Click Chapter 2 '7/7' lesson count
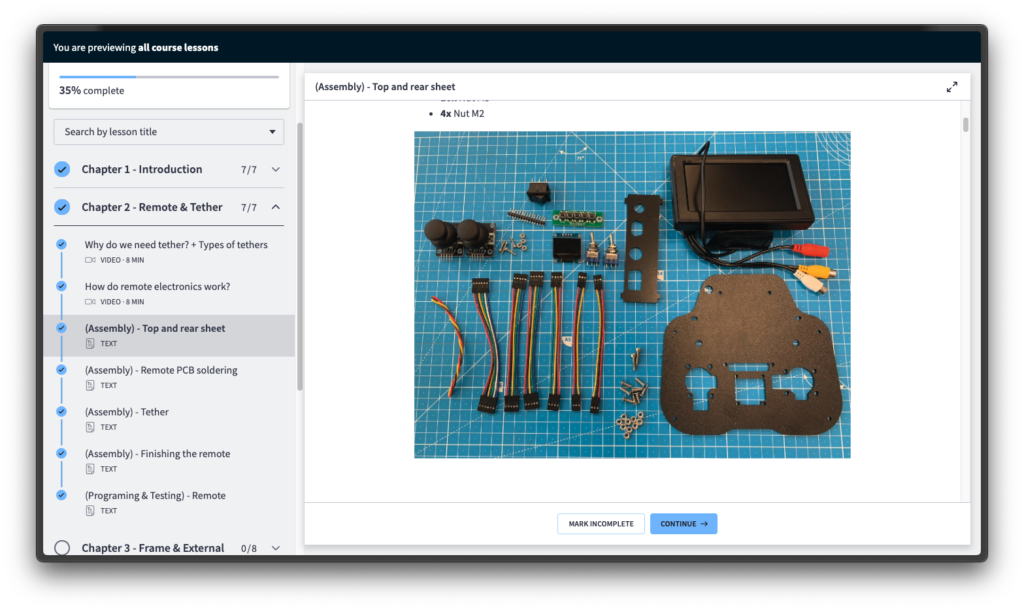 coord(249,208)
